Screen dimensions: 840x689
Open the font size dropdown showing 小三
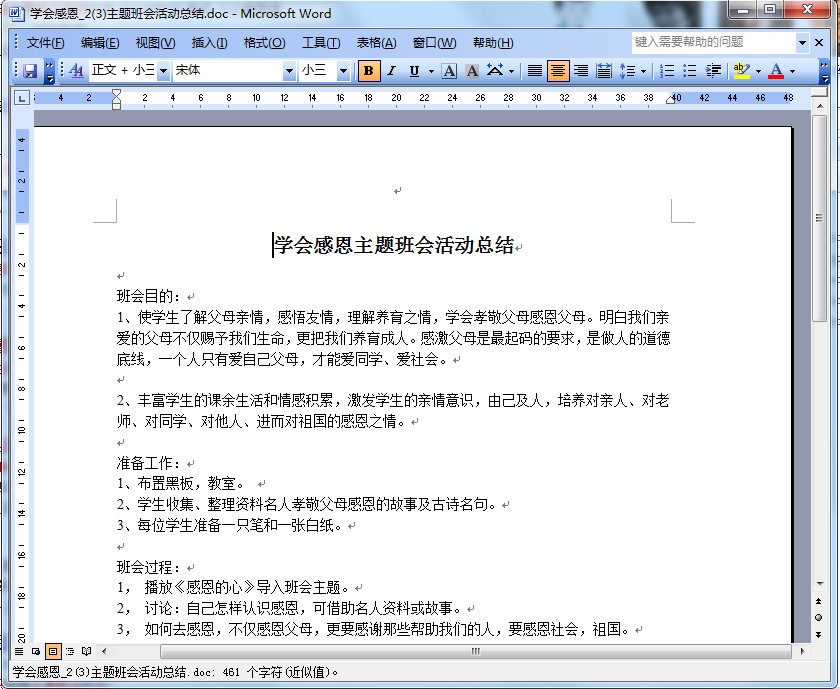pos(345,71)
